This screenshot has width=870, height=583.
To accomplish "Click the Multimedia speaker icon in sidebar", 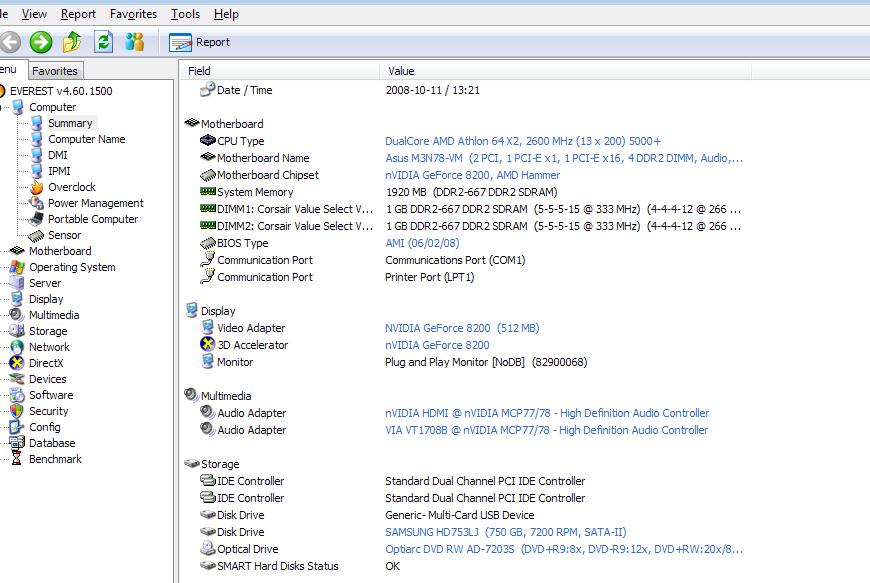I will pyautogui.click(x=17, y=315).
